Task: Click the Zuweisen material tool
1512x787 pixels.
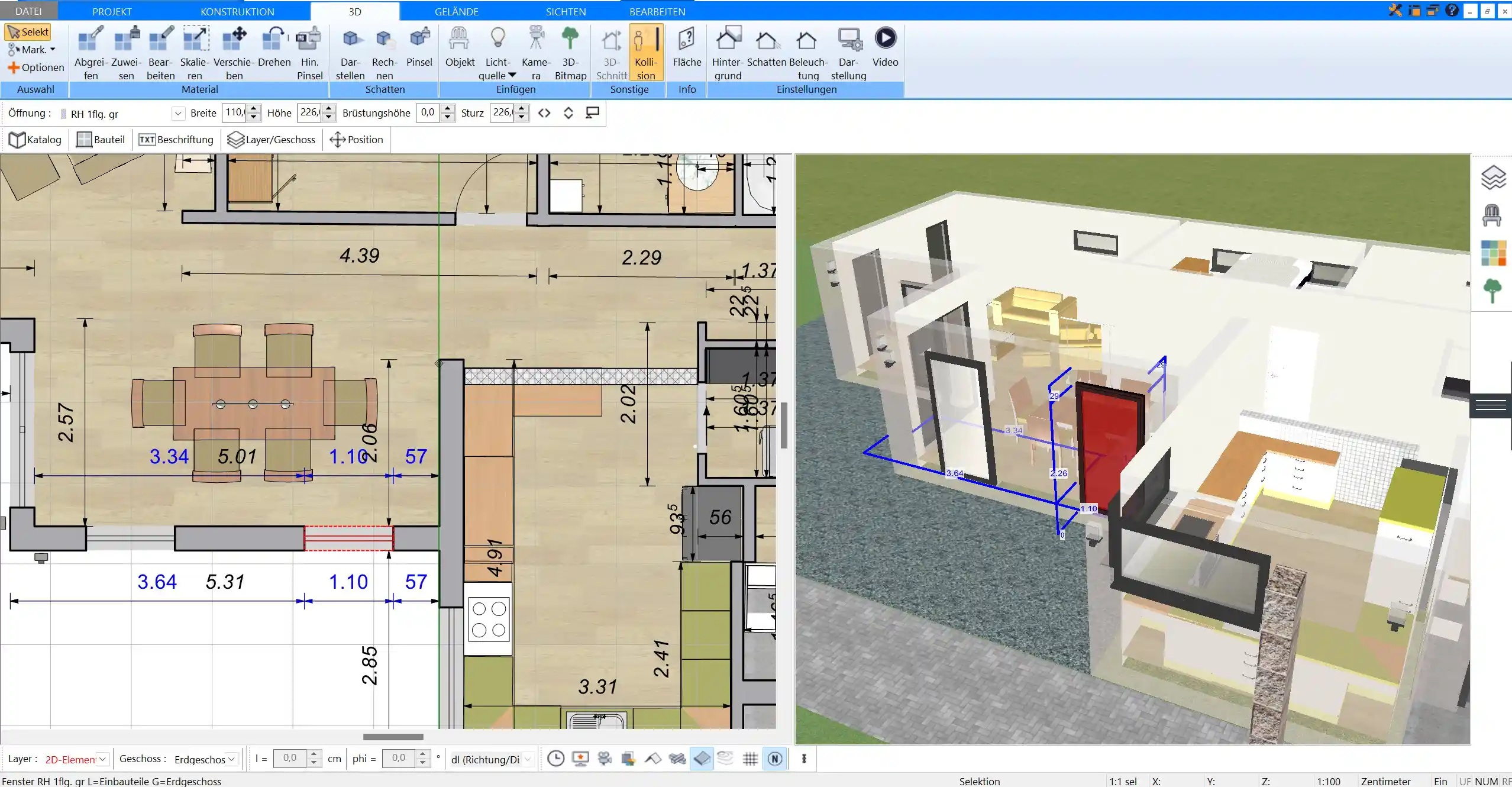Action: pyautogui.click(x=126, y=53)
